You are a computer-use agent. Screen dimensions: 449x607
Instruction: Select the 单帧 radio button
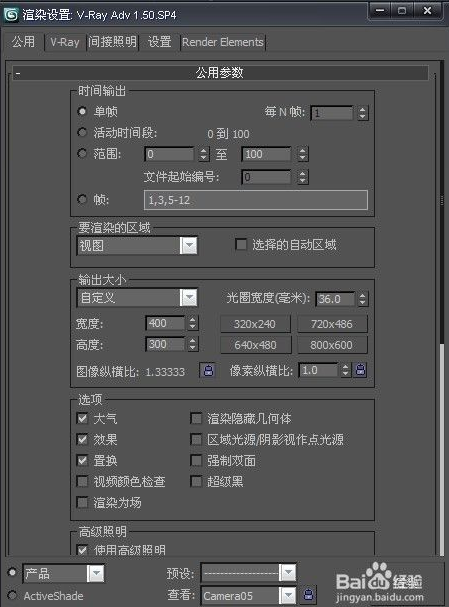click(x=82, y=111)
